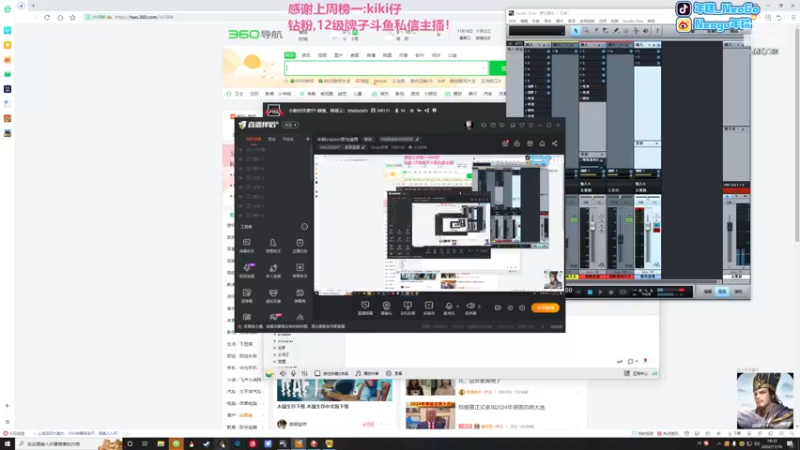Click the speaker icon in streaming toolbar
800x450 pixels.
tap(470, 308)
